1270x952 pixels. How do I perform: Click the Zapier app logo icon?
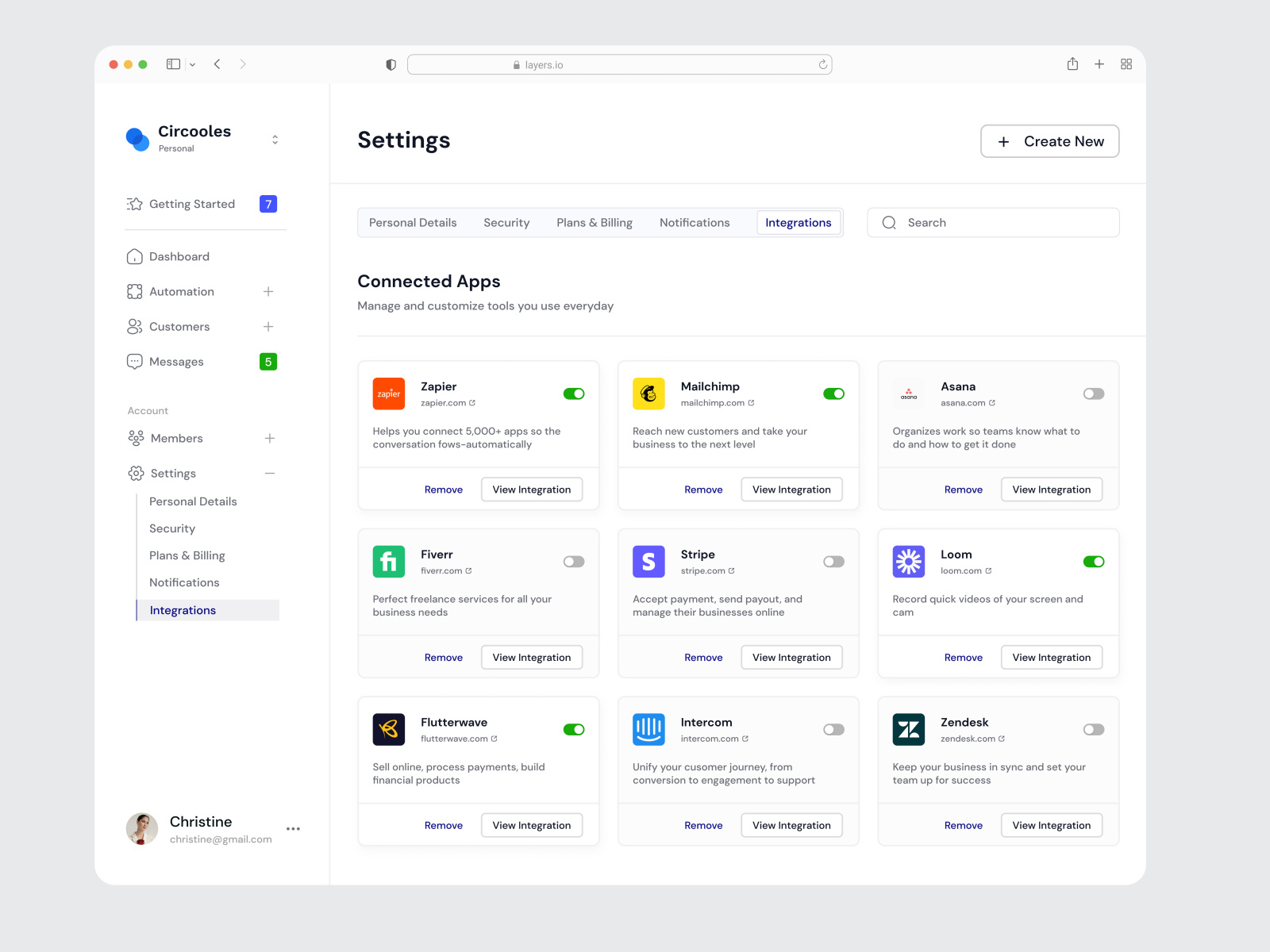click(x=389, y=393)
